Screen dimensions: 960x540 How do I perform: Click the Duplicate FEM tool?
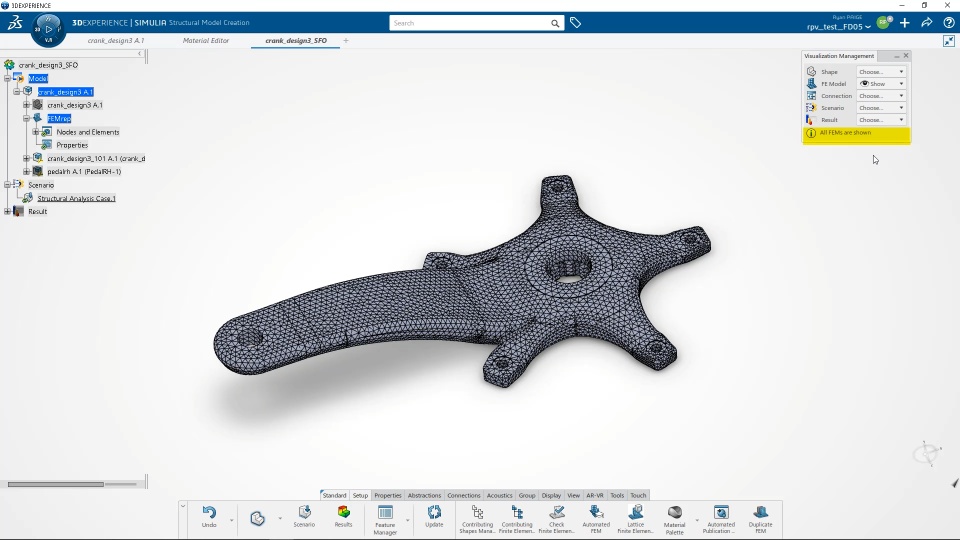point(760,512)
